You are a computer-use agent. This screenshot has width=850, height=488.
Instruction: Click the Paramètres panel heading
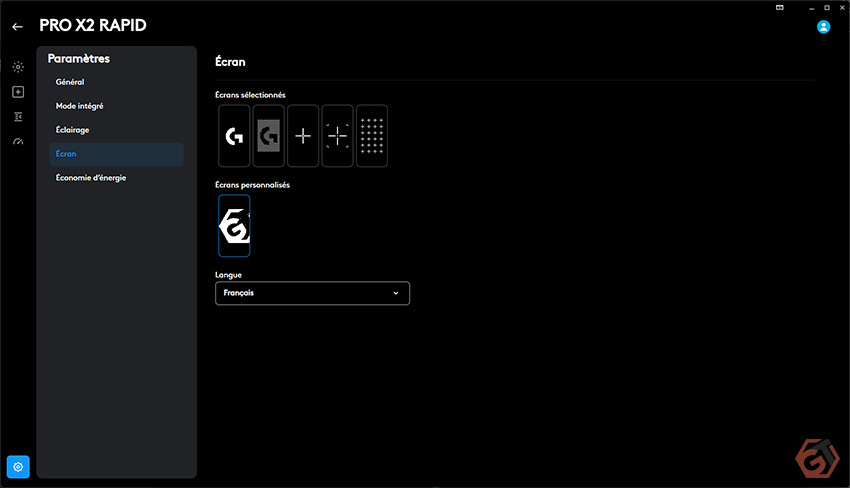79,59
